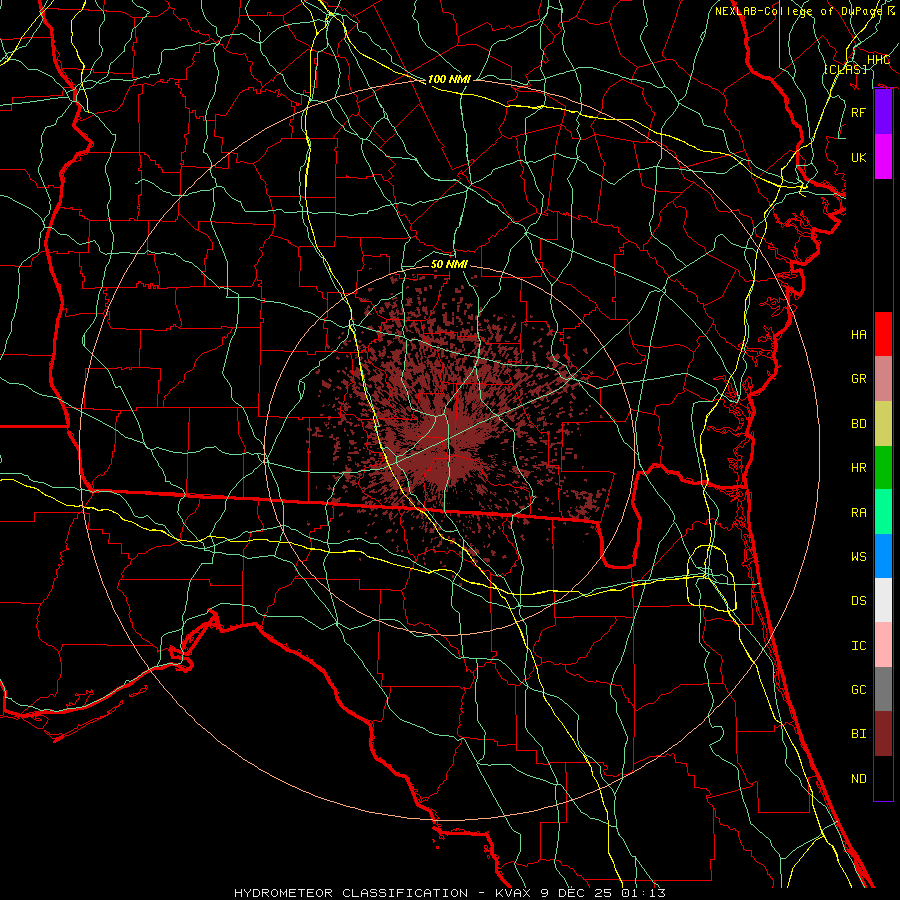Click the 'RF' legend label
900x900 pixels.
point(859,112)
